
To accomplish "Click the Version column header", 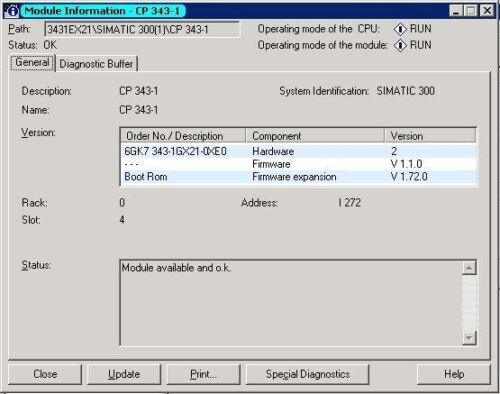I will (x=430, y=136).
